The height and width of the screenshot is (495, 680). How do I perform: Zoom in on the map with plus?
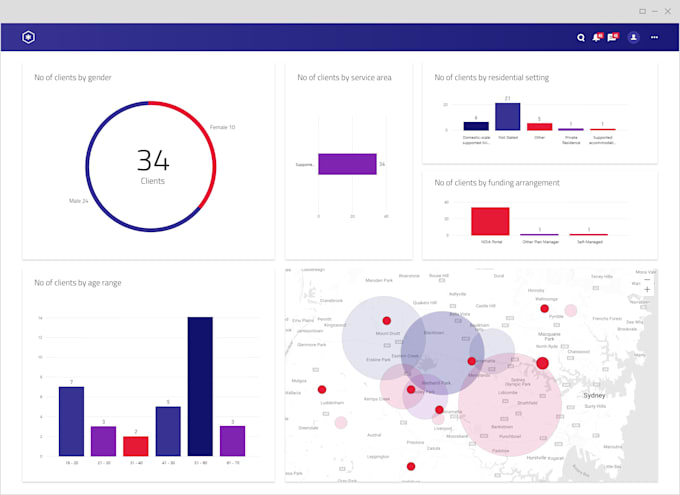click(x=647, y=289)
